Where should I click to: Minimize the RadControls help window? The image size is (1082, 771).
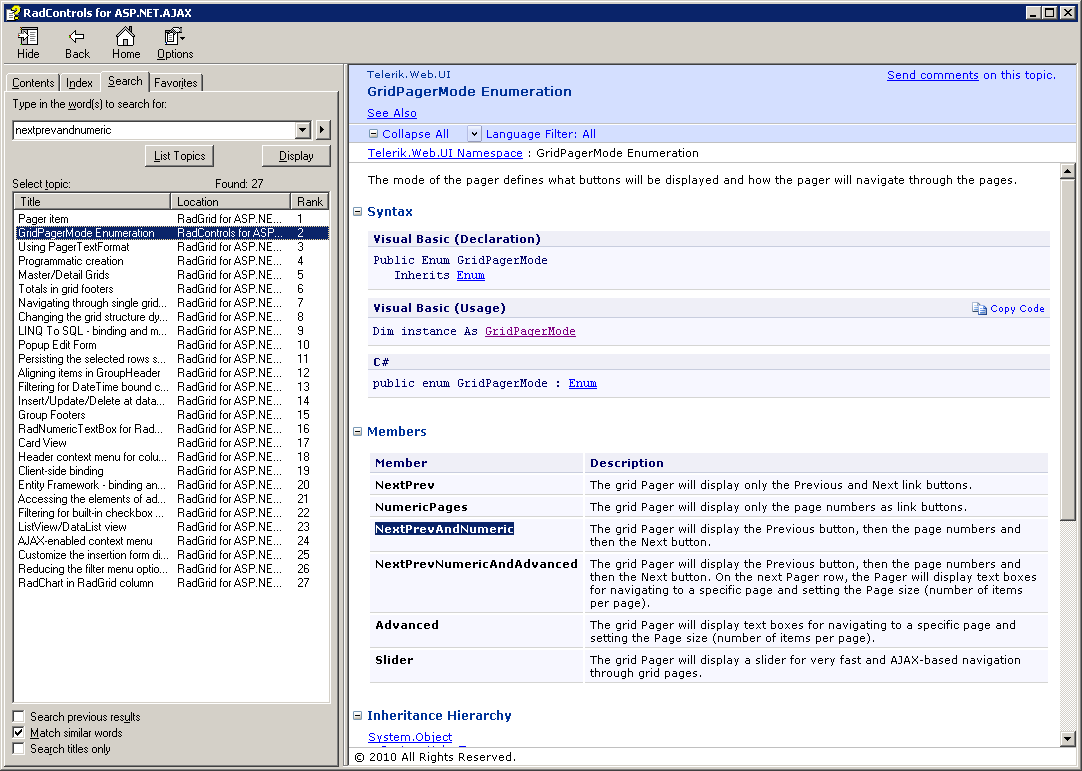click(x=1033, y=12)
